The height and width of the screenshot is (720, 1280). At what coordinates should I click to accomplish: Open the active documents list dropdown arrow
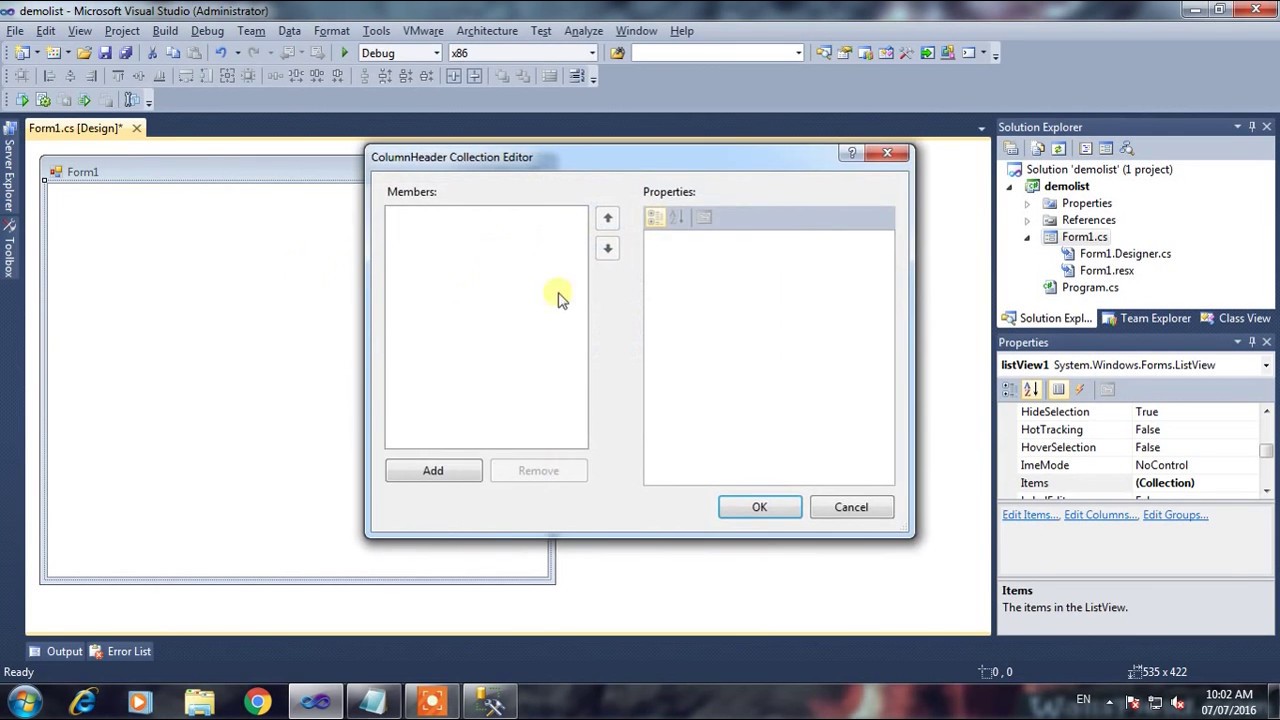(981, 128)
